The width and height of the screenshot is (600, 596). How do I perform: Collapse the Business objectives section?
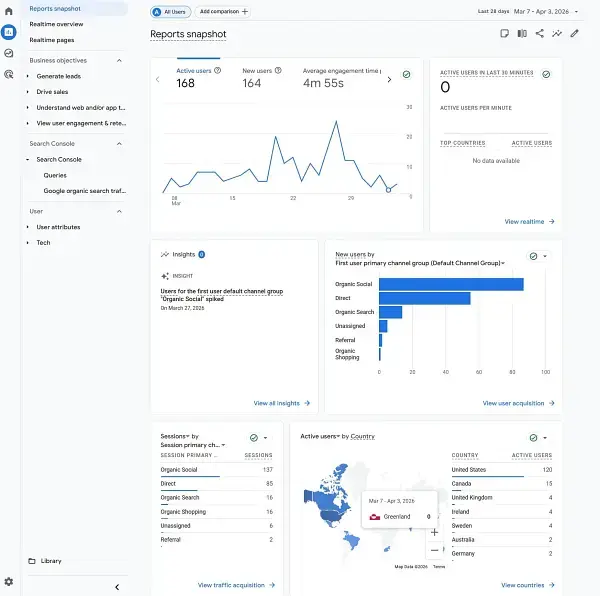[x=119, y=60]
